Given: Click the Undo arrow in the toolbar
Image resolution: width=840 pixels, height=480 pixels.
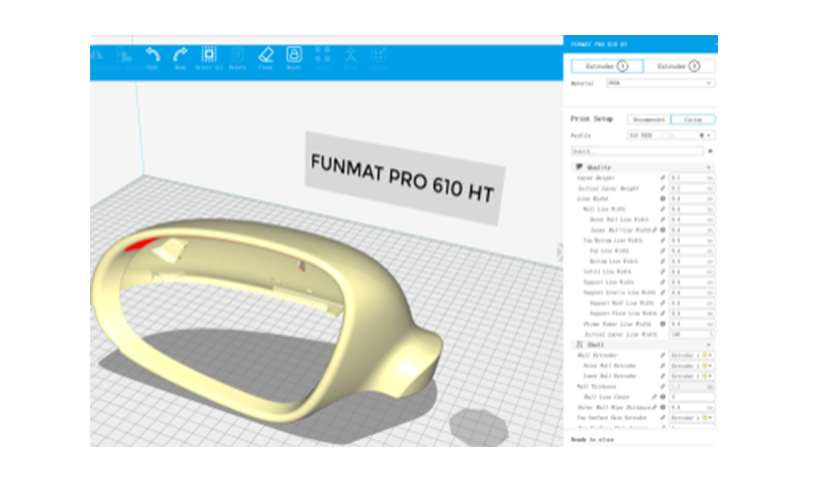Looking at the screenshot, I should coord(152,57).
